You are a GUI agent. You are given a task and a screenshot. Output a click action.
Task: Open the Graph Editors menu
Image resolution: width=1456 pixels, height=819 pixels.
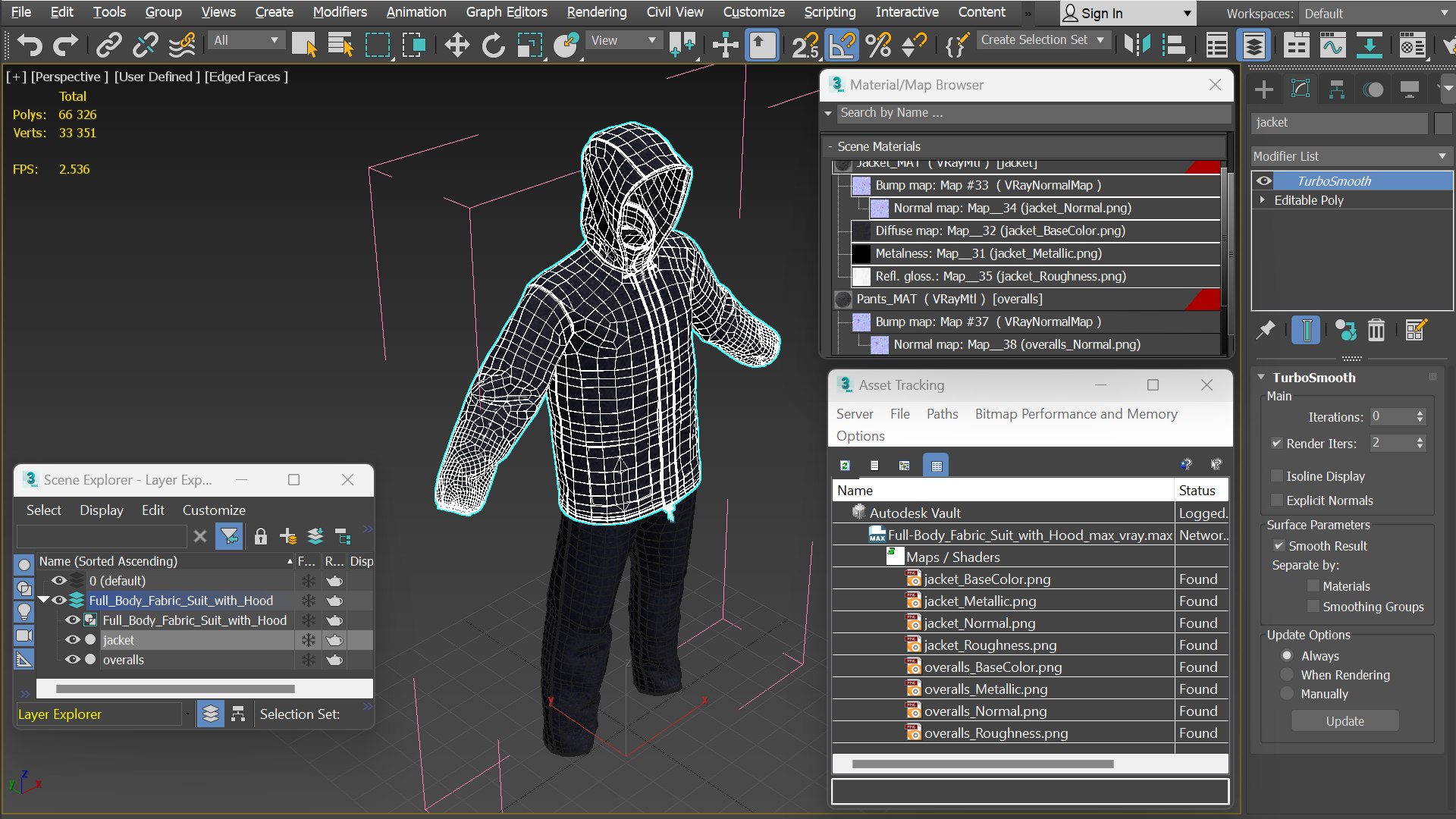point(507,12)
